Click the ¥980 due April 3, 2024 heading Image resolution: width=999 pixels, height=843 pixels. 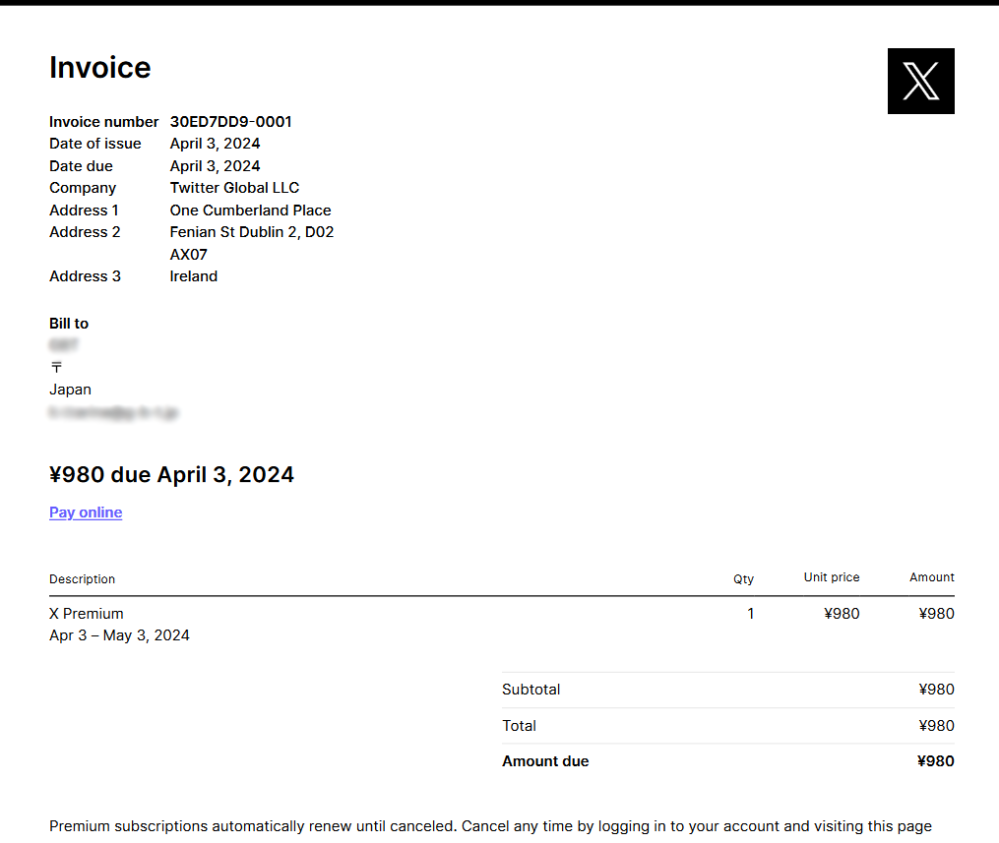tap(171, 475)
